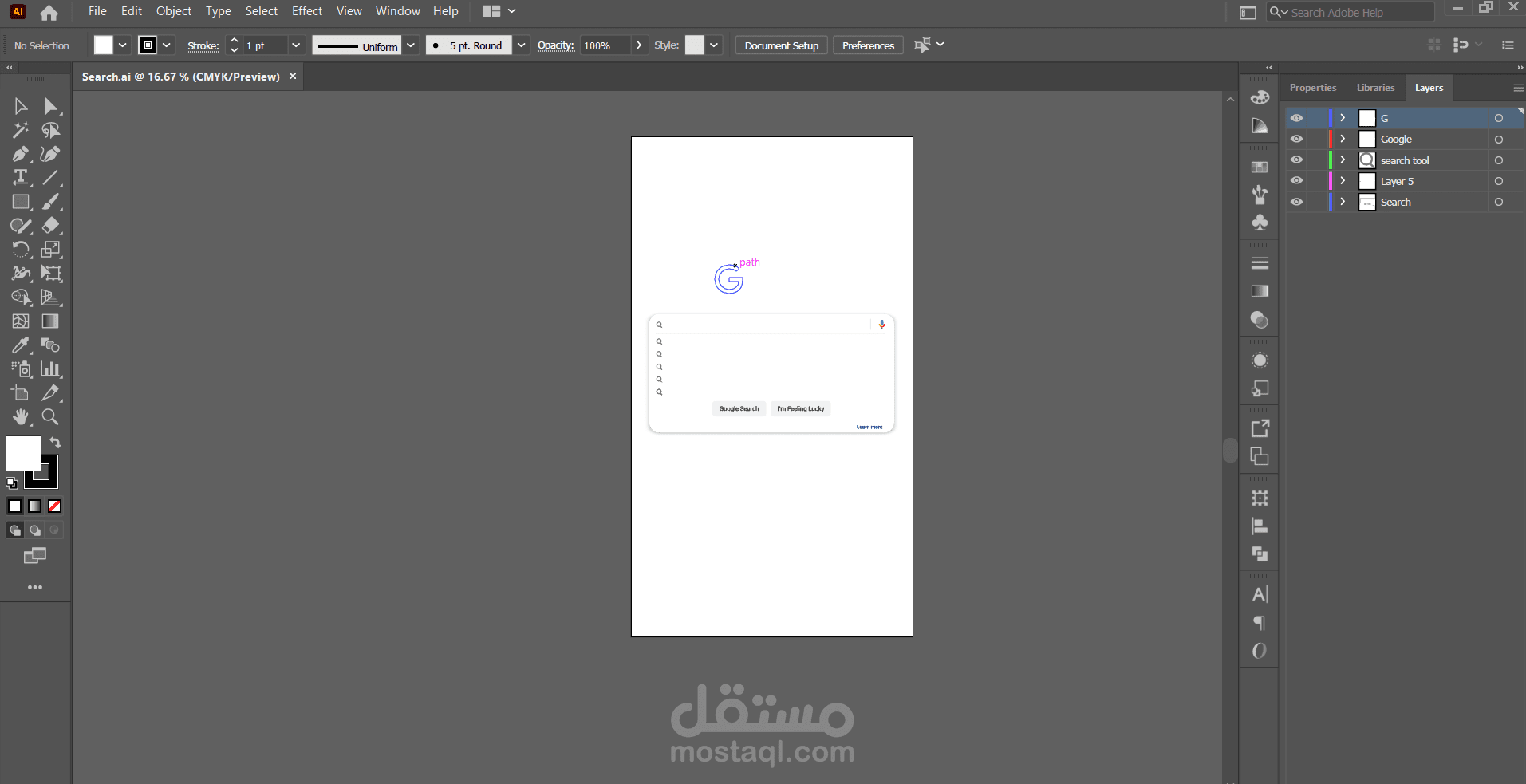Click Preferences button
The height and width of the screenshot is (784, 1526).
(x=868, y=45)
